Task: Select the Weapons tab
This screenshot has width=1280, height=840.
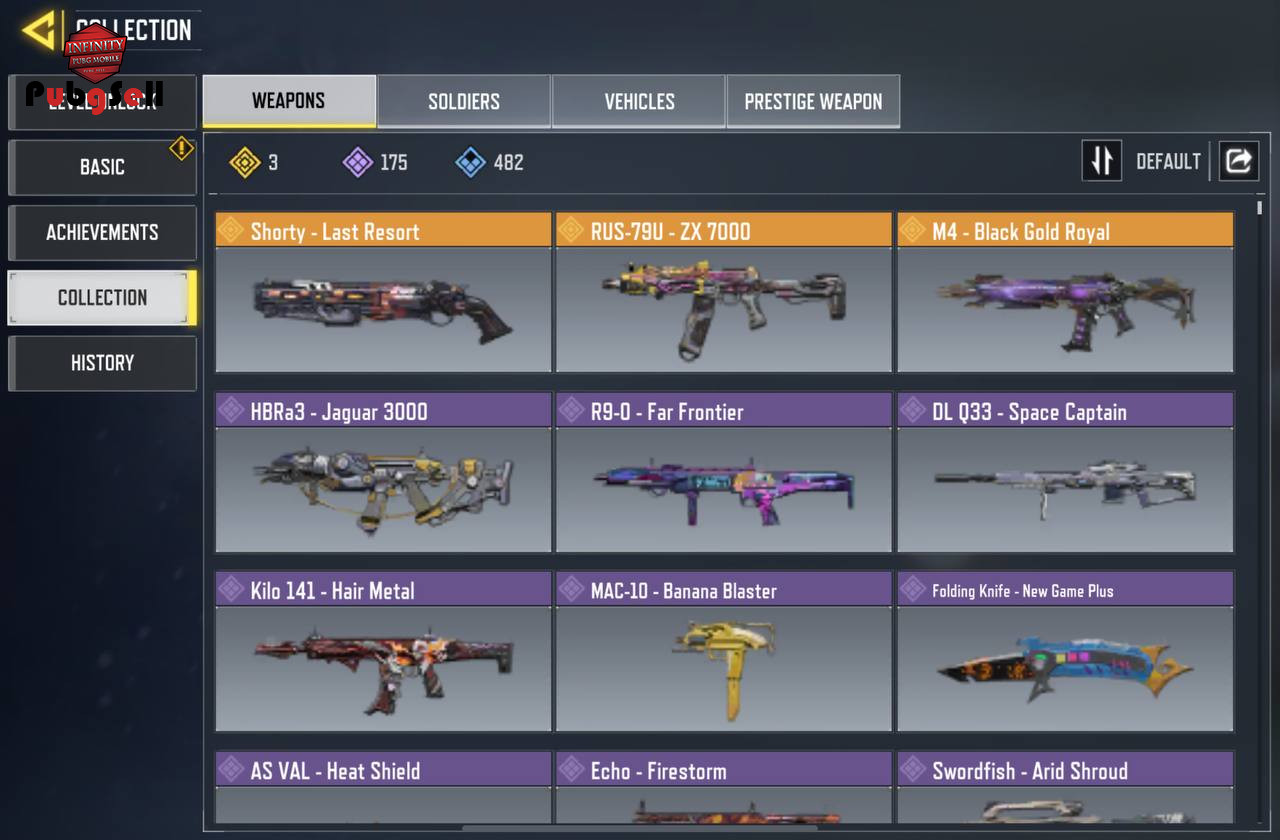Action: pos(289,101)
